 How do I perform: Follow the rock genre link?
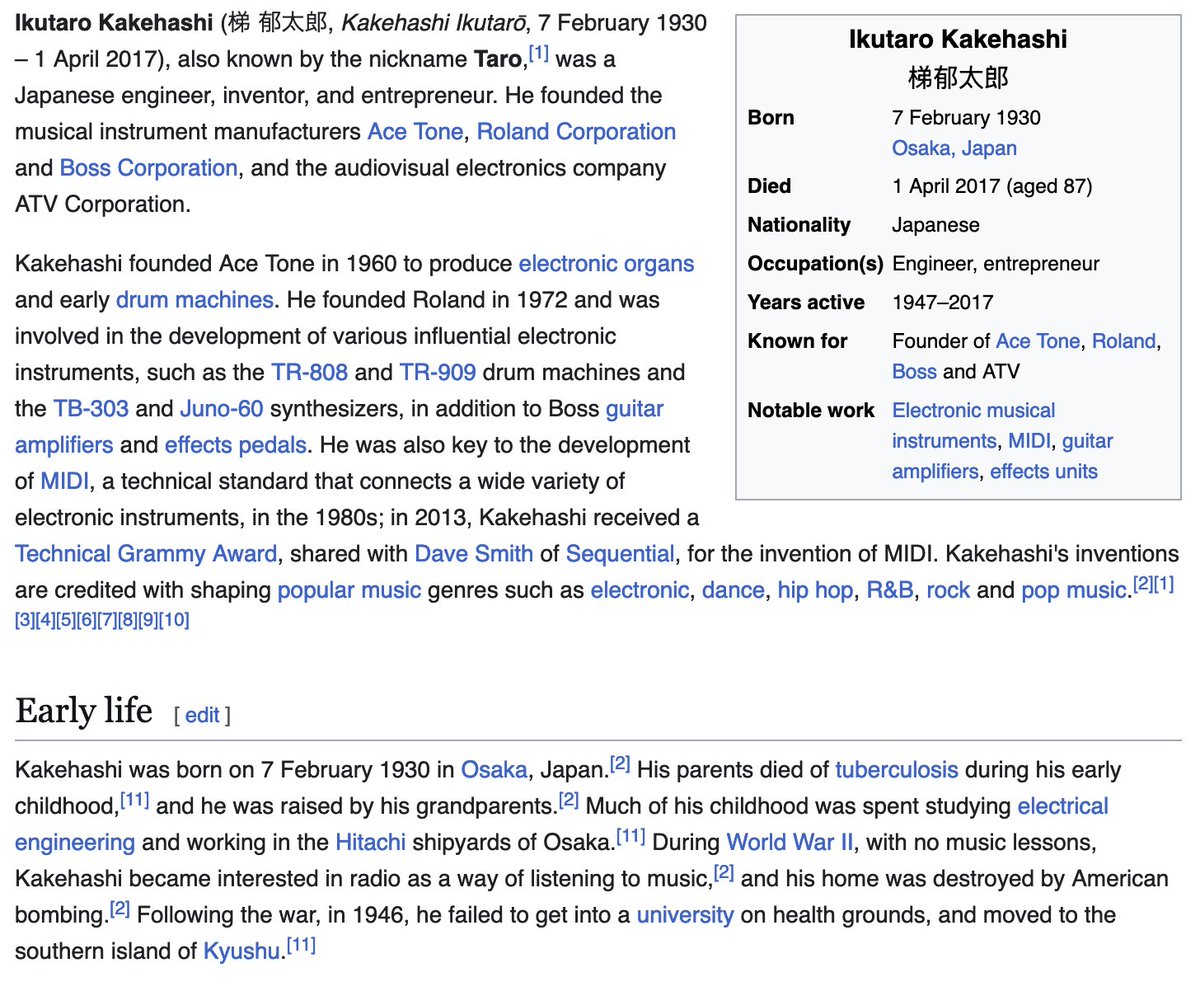948,590
